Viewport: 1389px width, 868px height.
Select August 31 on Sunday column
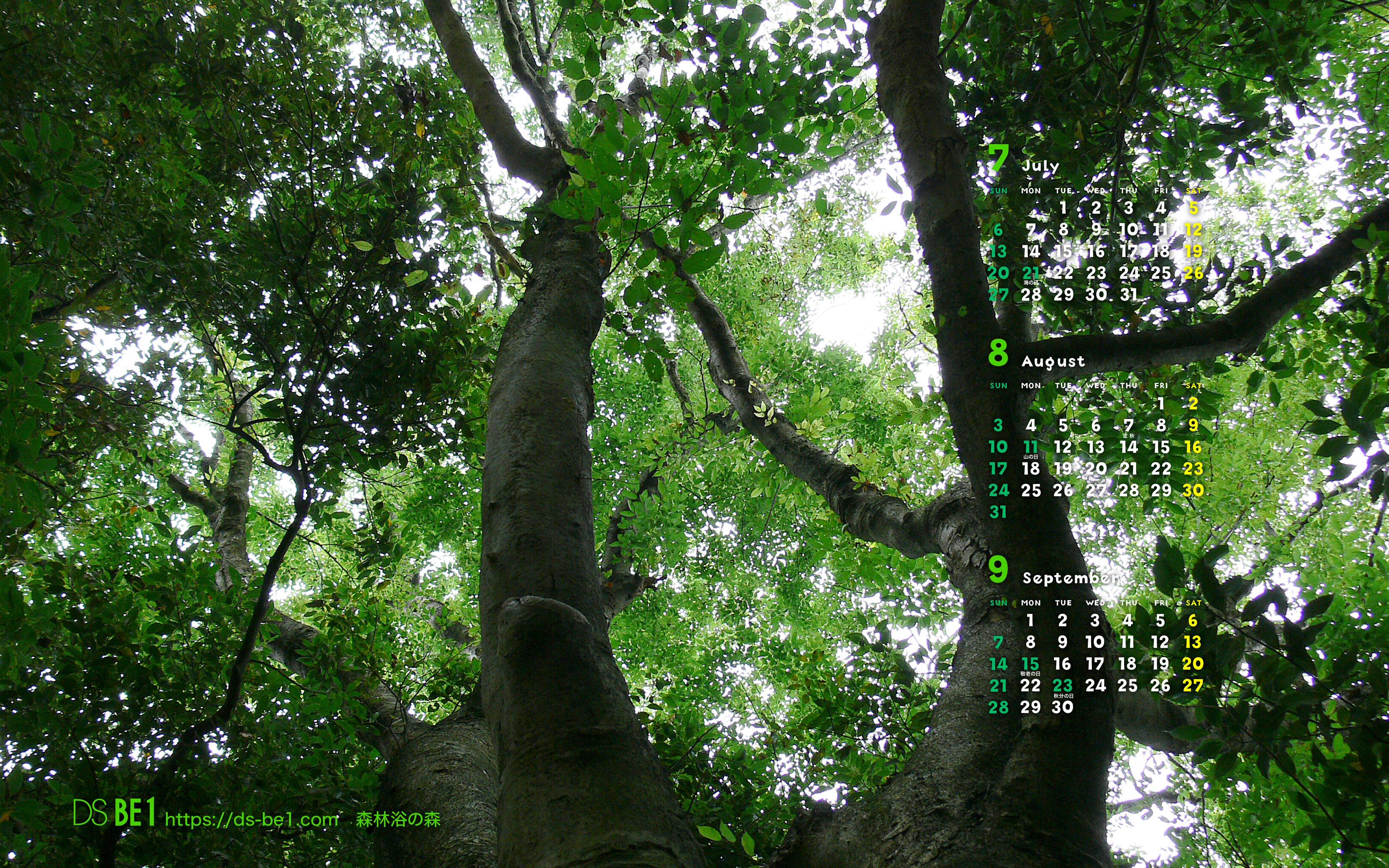click(x=998, y=511)
